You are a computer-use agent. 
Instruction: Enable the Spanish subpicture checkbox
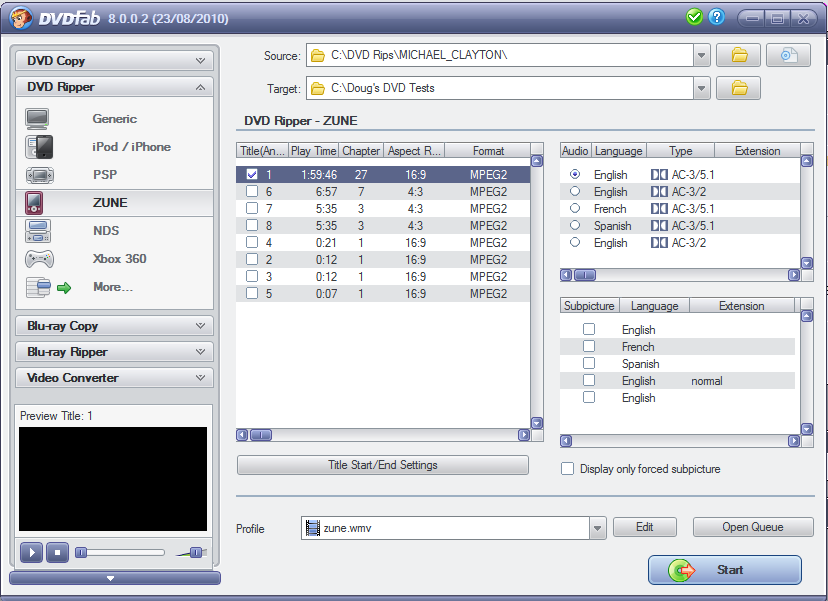(589, 363)
